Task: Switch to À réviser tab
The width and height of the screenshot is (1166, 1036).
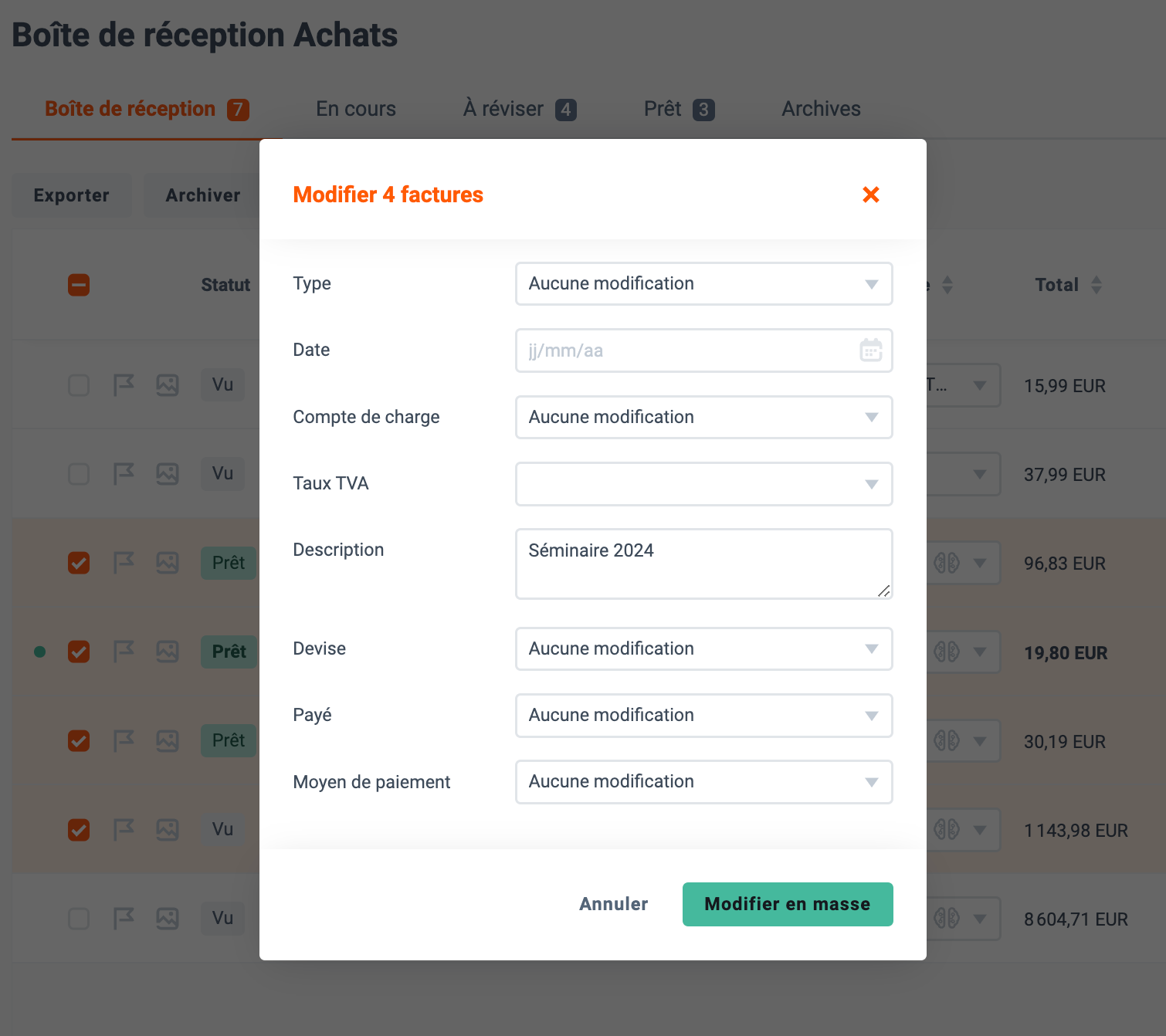Action: coord(520,109)
